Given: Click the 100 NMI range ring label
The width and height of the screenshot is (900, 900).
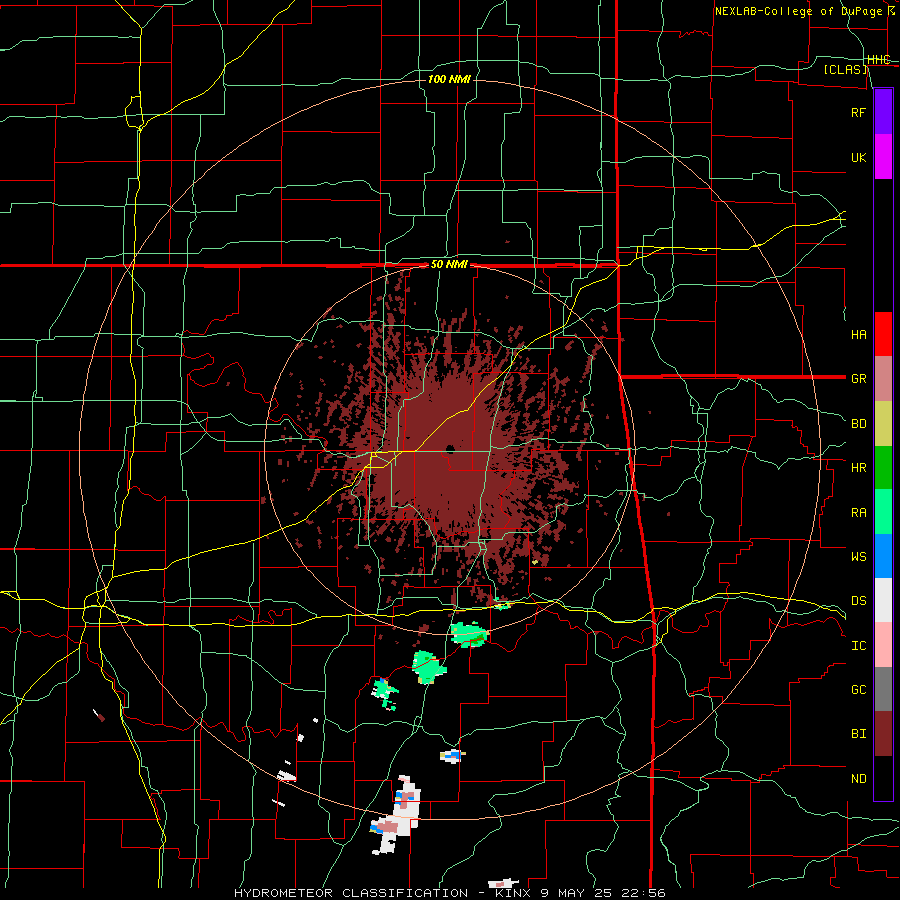Looking at the screenshot, I should [449, 79].
